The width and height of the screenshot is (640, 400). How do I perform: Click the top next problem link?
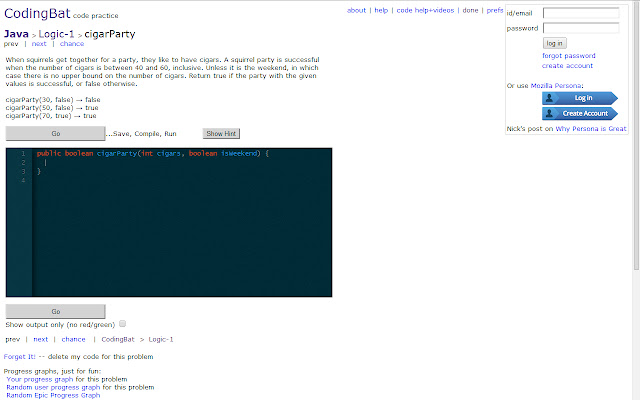pos(39,44)
